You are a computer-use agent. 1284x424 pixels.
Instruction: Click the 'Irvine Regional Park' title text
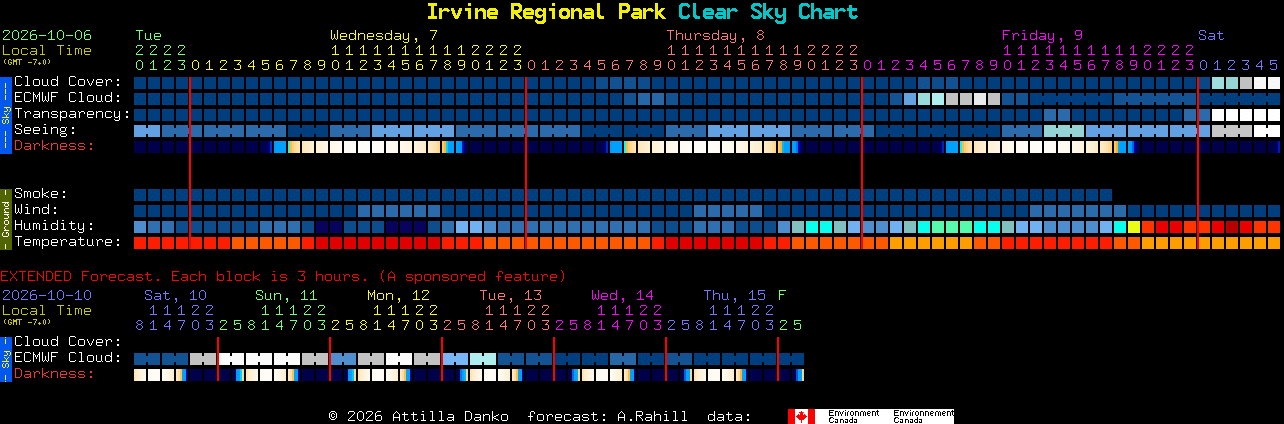pos(548,12)
